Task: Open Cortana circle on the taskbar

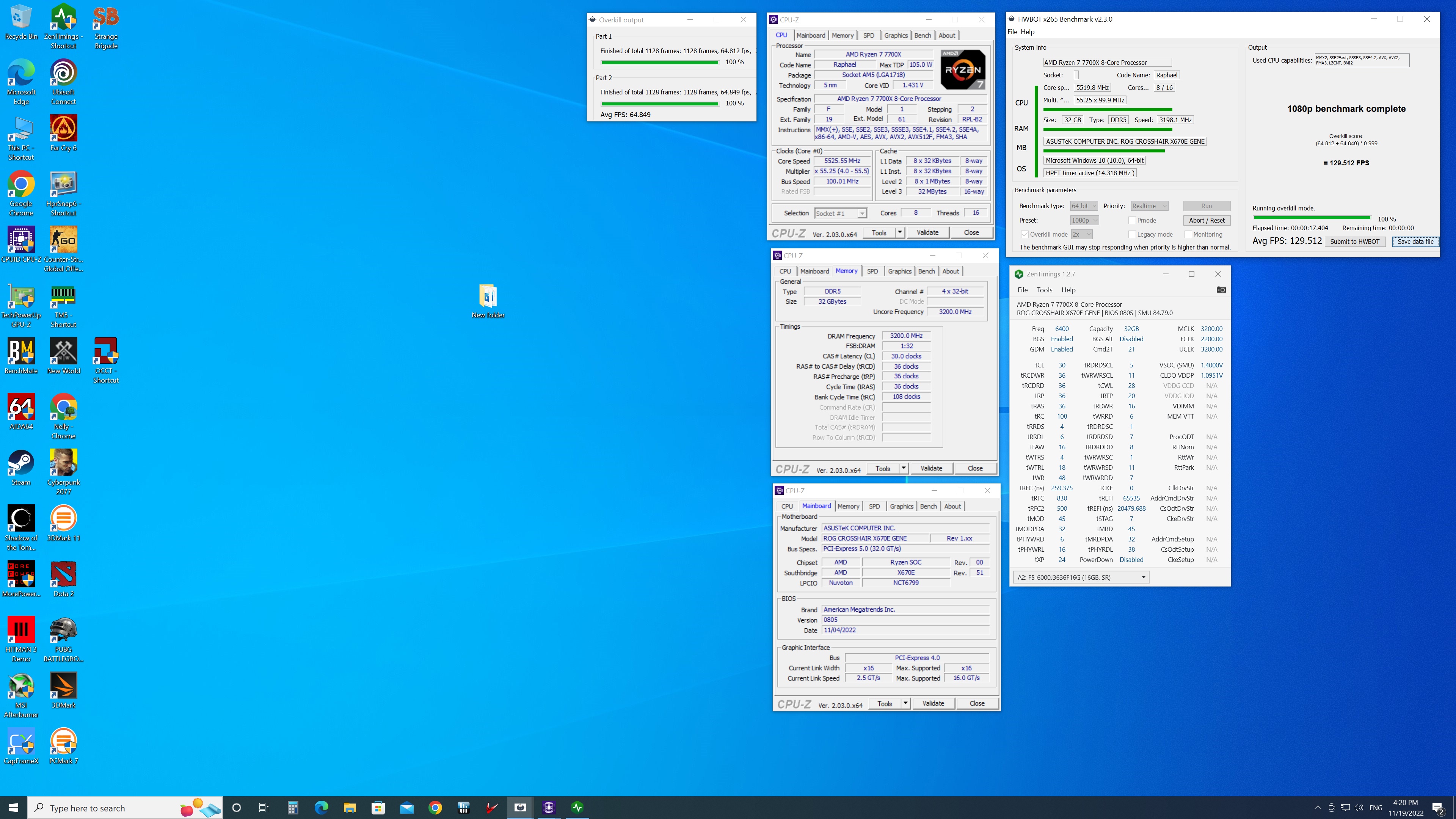Action: [x=236, y=808]
